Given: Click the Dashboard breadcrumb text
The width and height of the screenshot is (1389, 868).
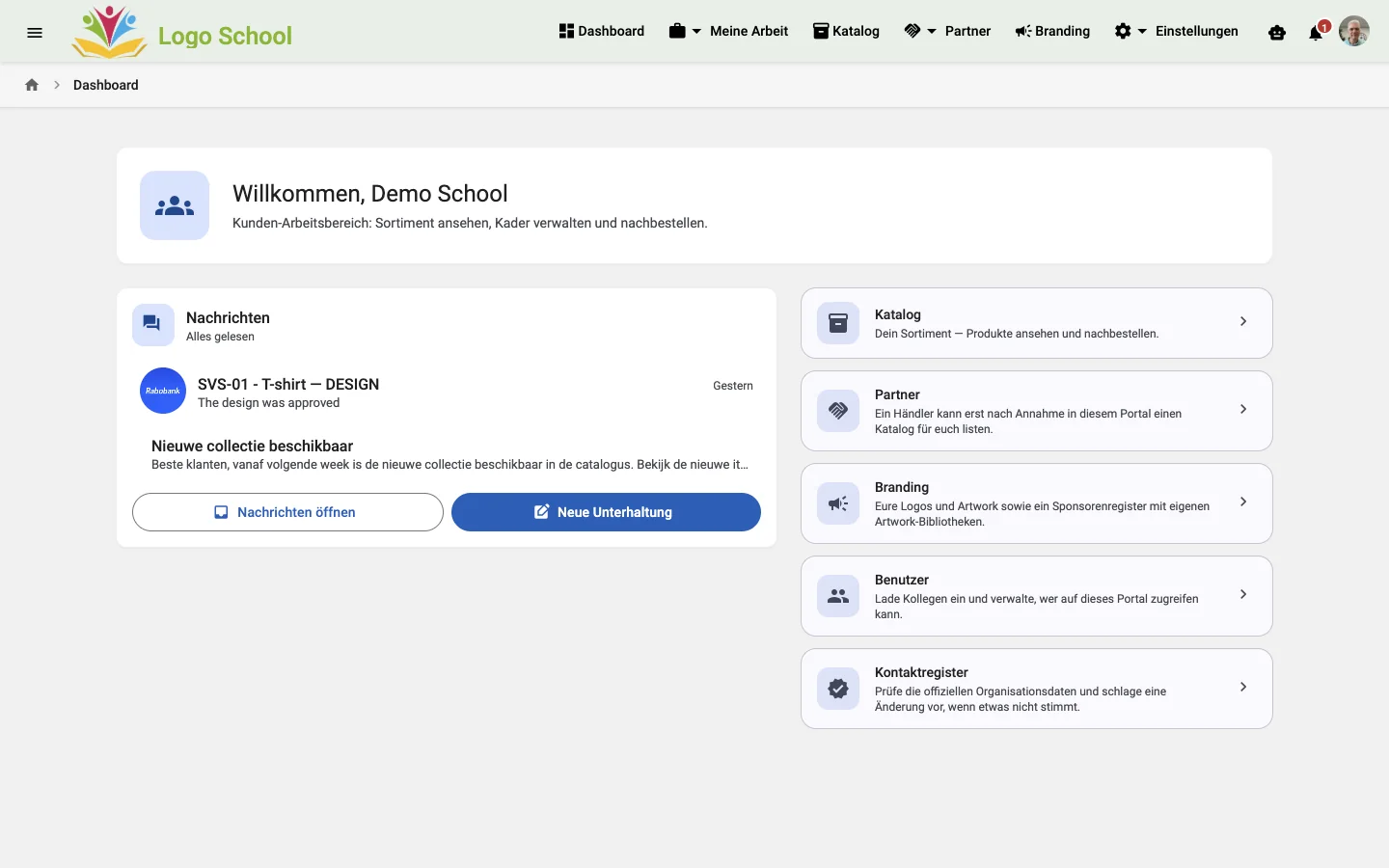Looking at the screenshot, I should point(106,85).
